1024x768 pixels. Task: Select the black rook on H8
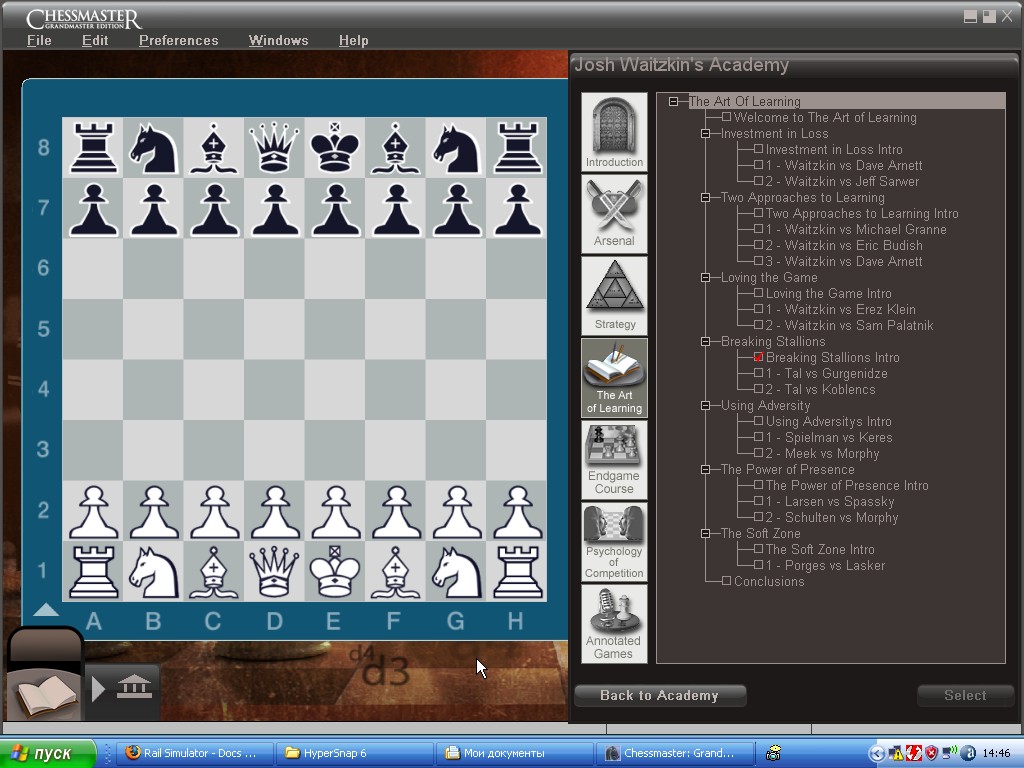point(517,147)
